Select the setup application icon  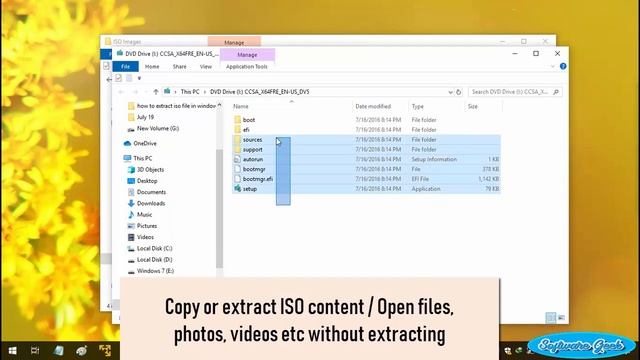(x=238, y=189)
